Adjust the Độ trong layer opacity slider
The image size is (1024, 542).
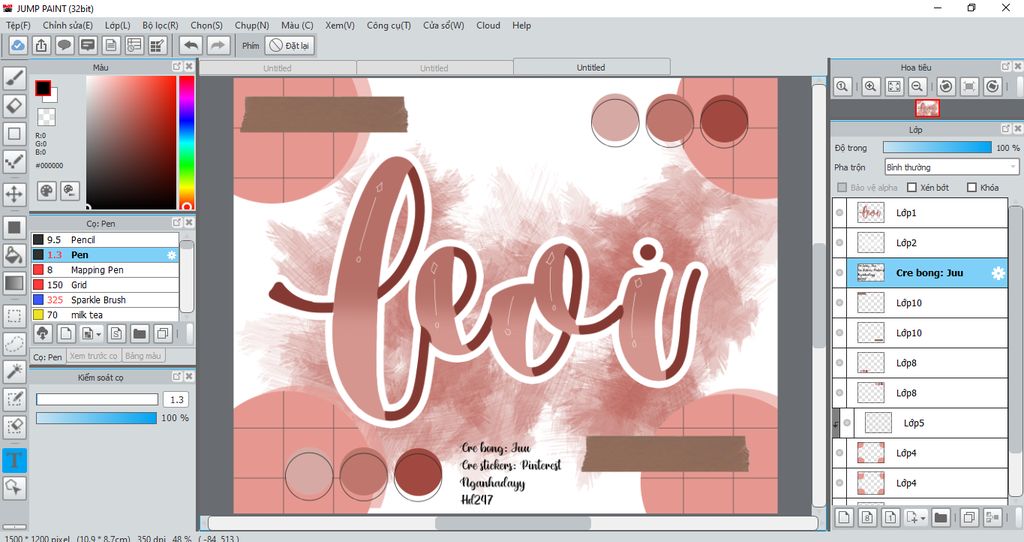tap(936, 148)
